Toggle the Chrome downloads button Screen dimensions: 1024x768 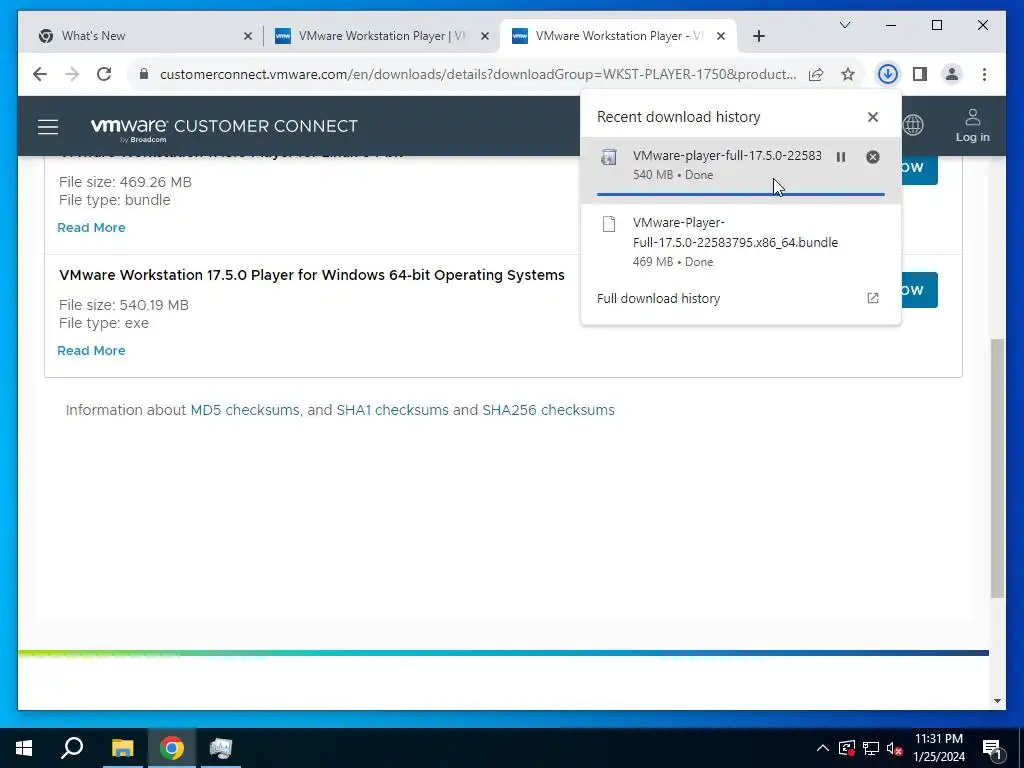[888, 74]
